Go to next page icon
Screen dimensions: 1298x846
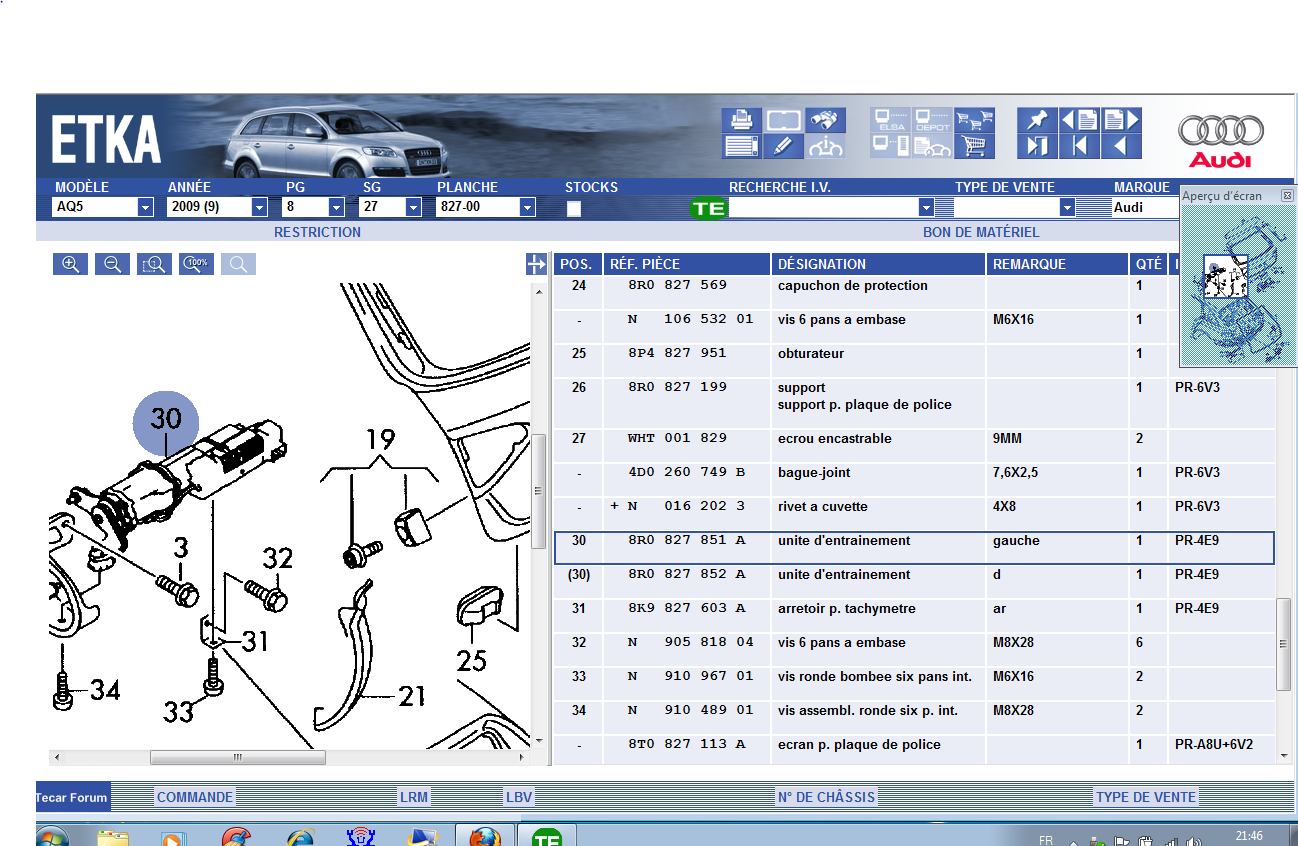pyautogui.click(x=1121, y=120)
